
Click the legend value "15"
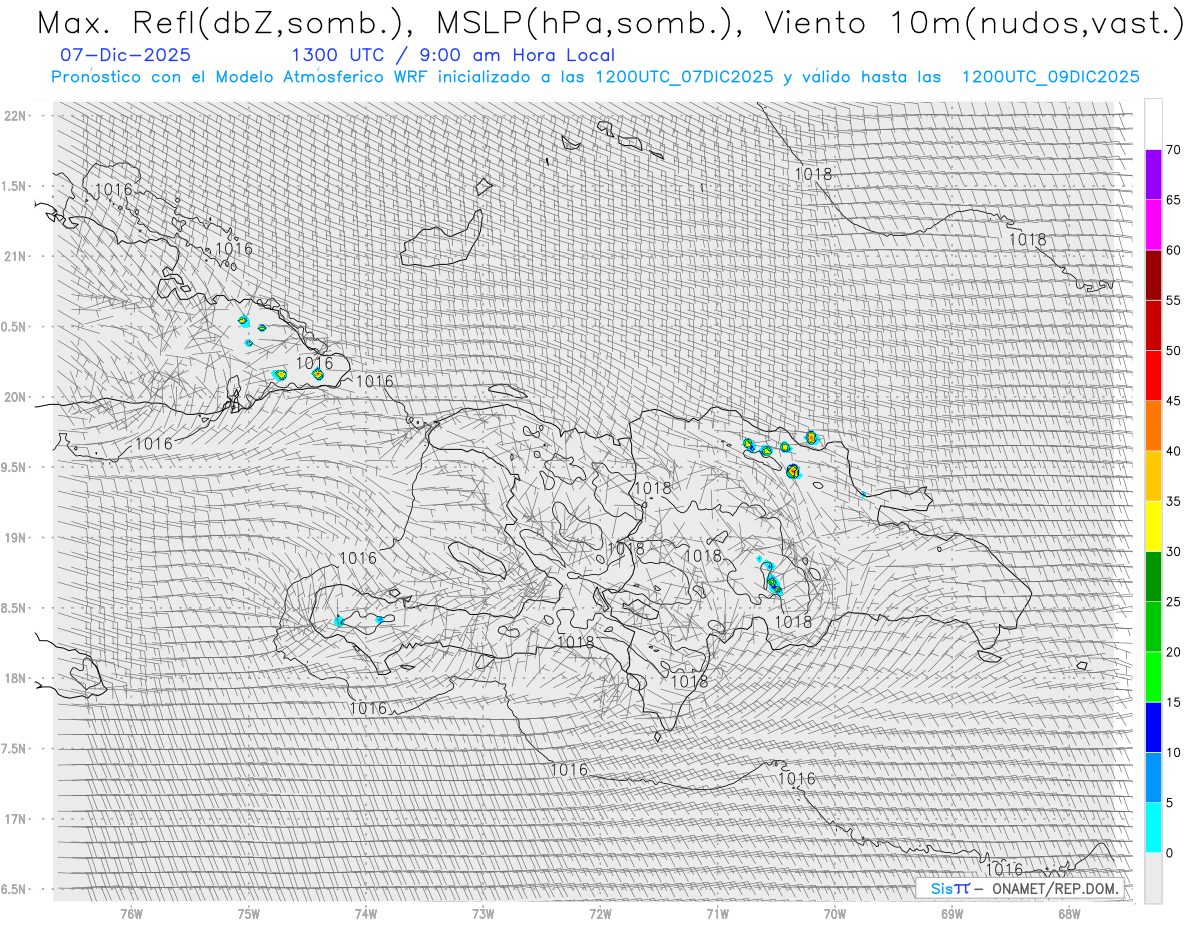pyautogui.click(x=1174, y=702)
